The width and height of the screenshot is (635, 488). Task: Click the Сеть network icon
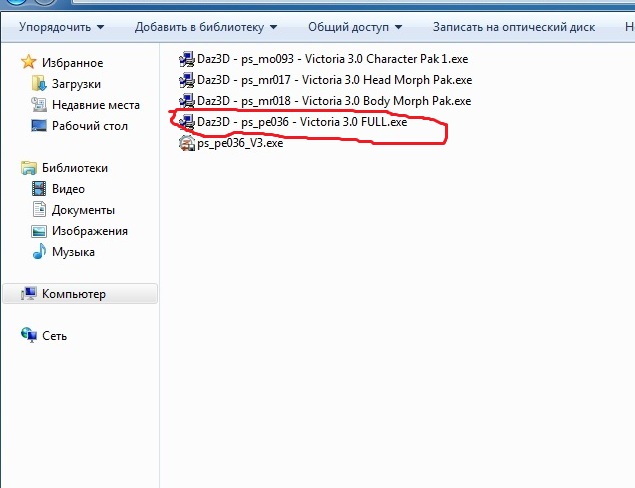29,335
